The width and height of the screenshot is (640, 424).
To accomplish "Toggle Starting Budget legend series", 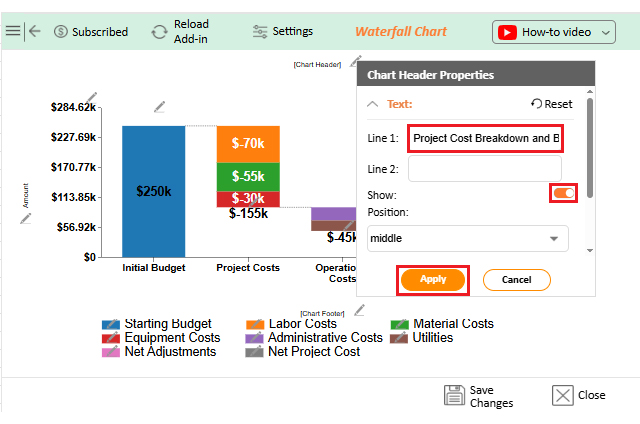I will (112, 324).
